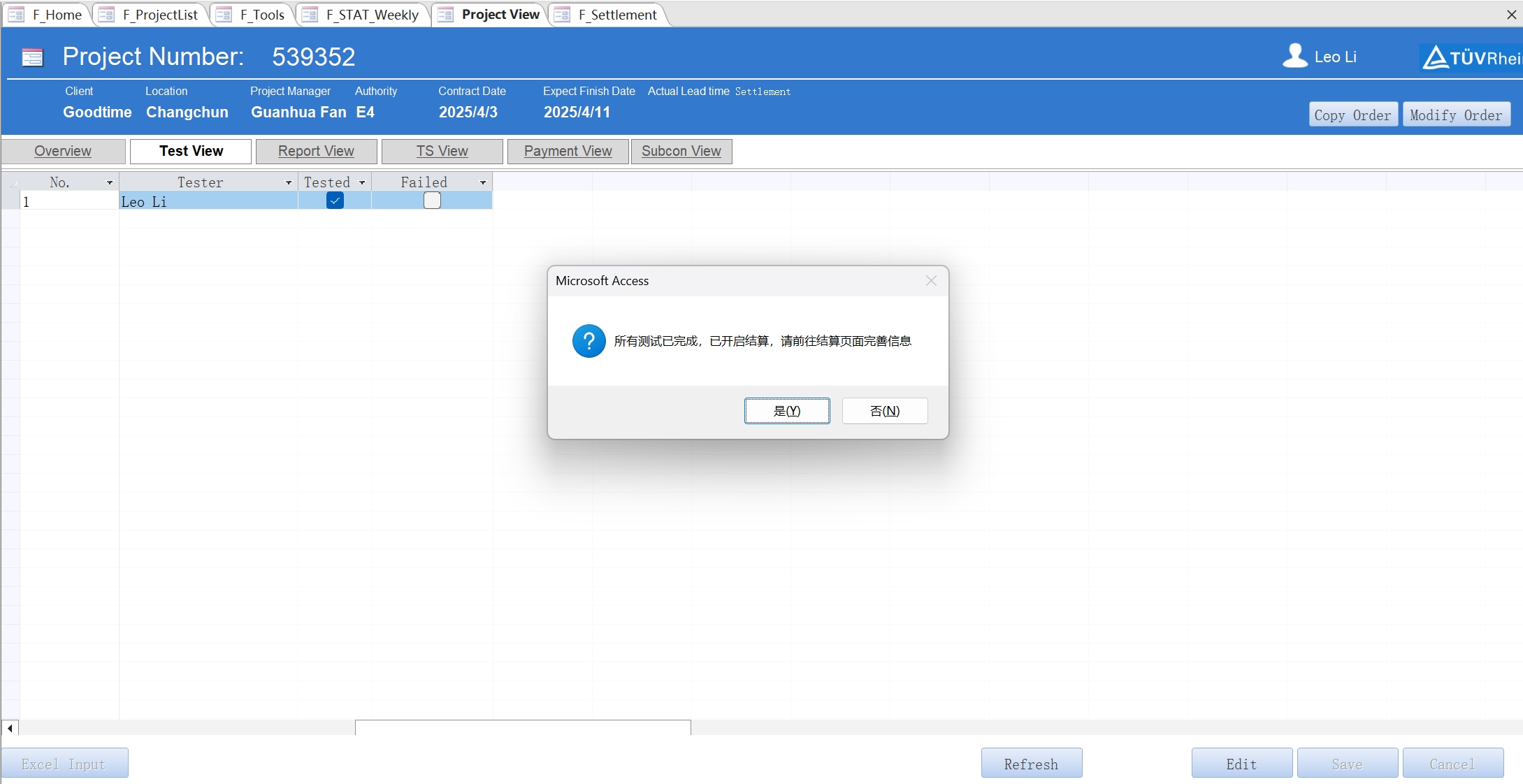Select the Test View sub-view

coord(191,151)
